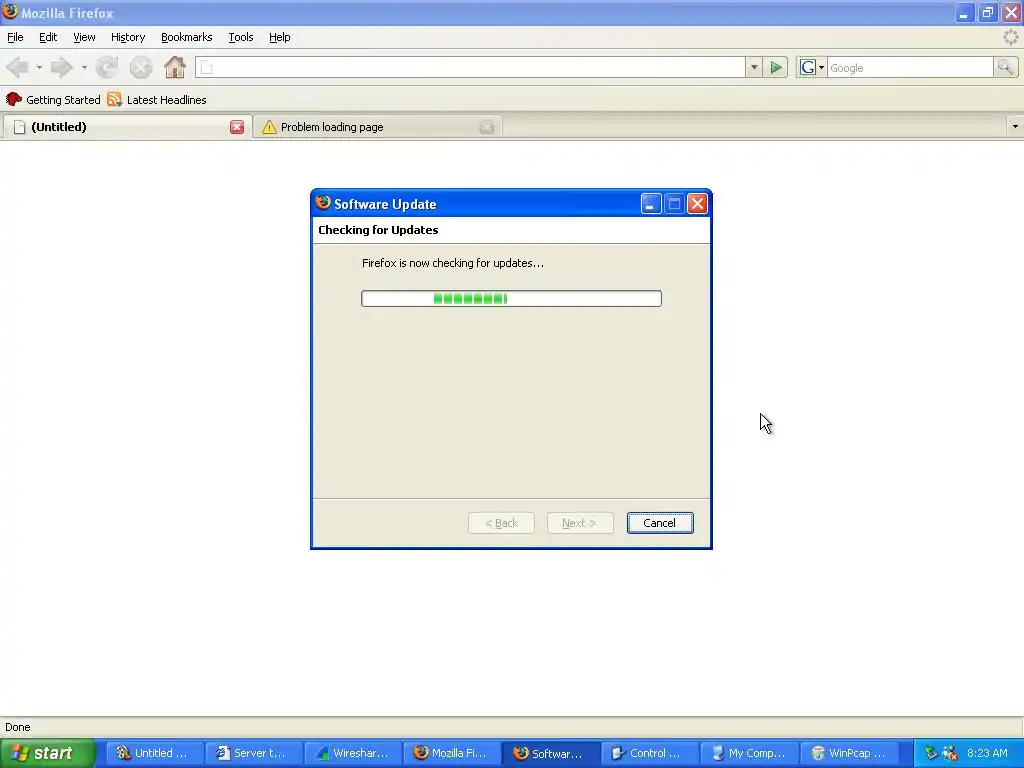Switch to My Computer taskbar window
Screen dimensions: 1024x768
[748, 753]
